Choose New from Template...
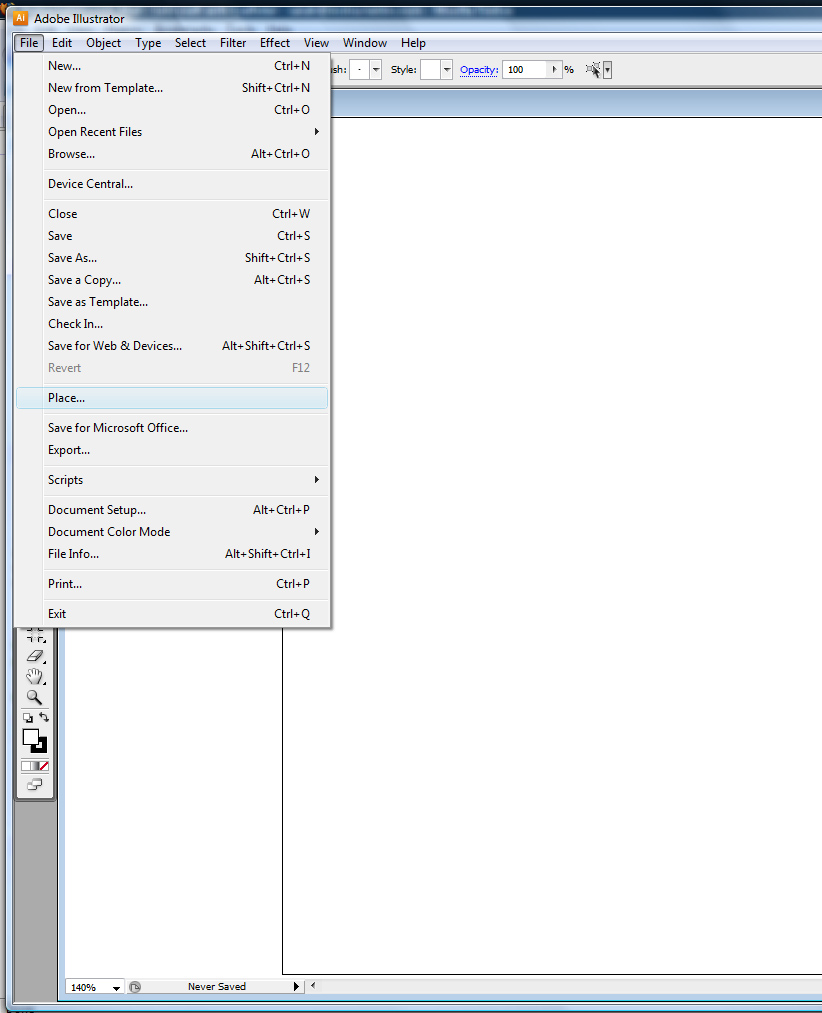 point(172,88)
